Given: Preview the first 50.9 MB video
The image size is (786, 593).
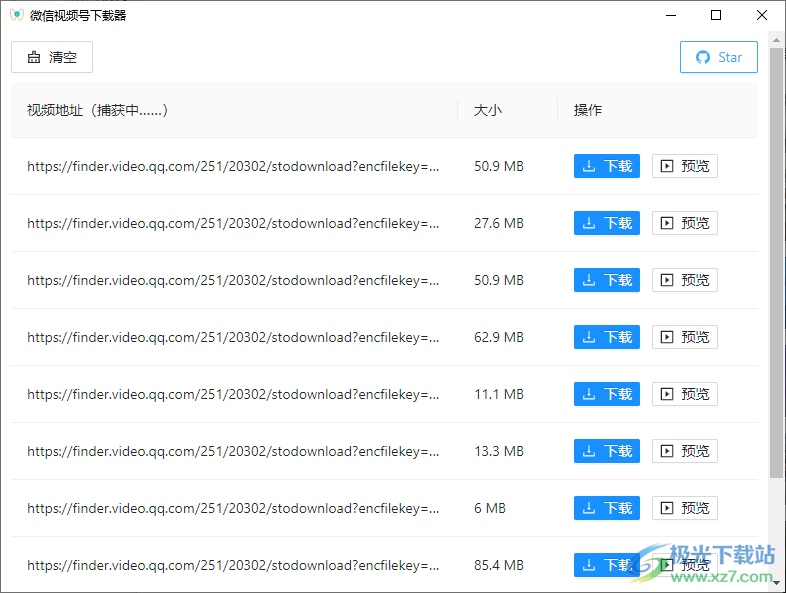Looking at the screenshot, I should 684,166.
